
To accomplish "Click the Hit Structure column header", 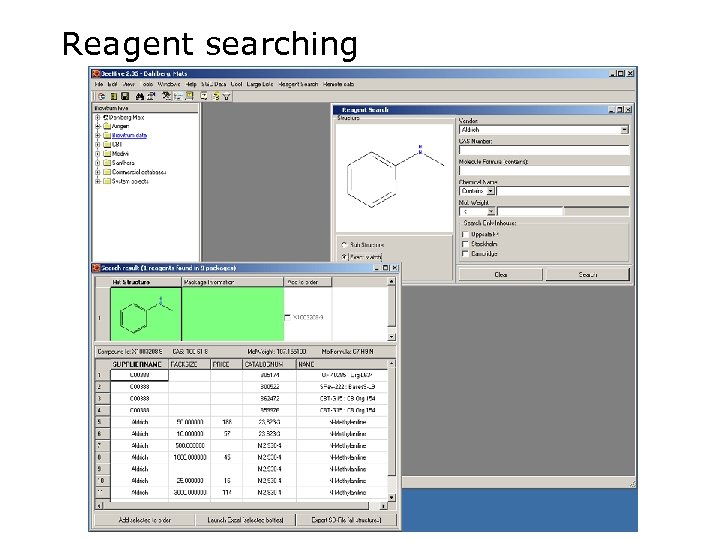I will [146, 282].
